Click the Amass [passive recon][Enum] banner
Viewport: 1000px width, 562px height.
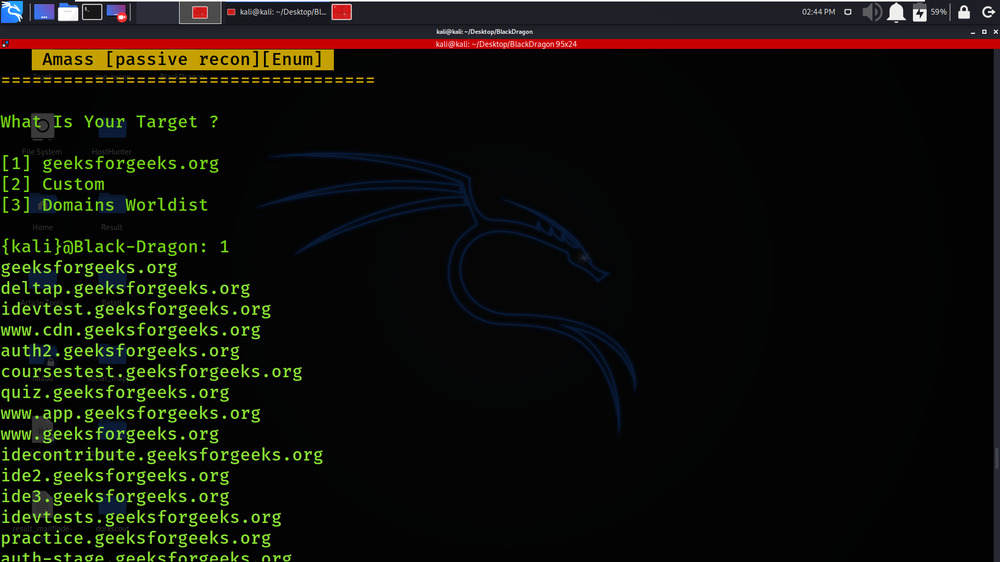(x=182, y=59)
